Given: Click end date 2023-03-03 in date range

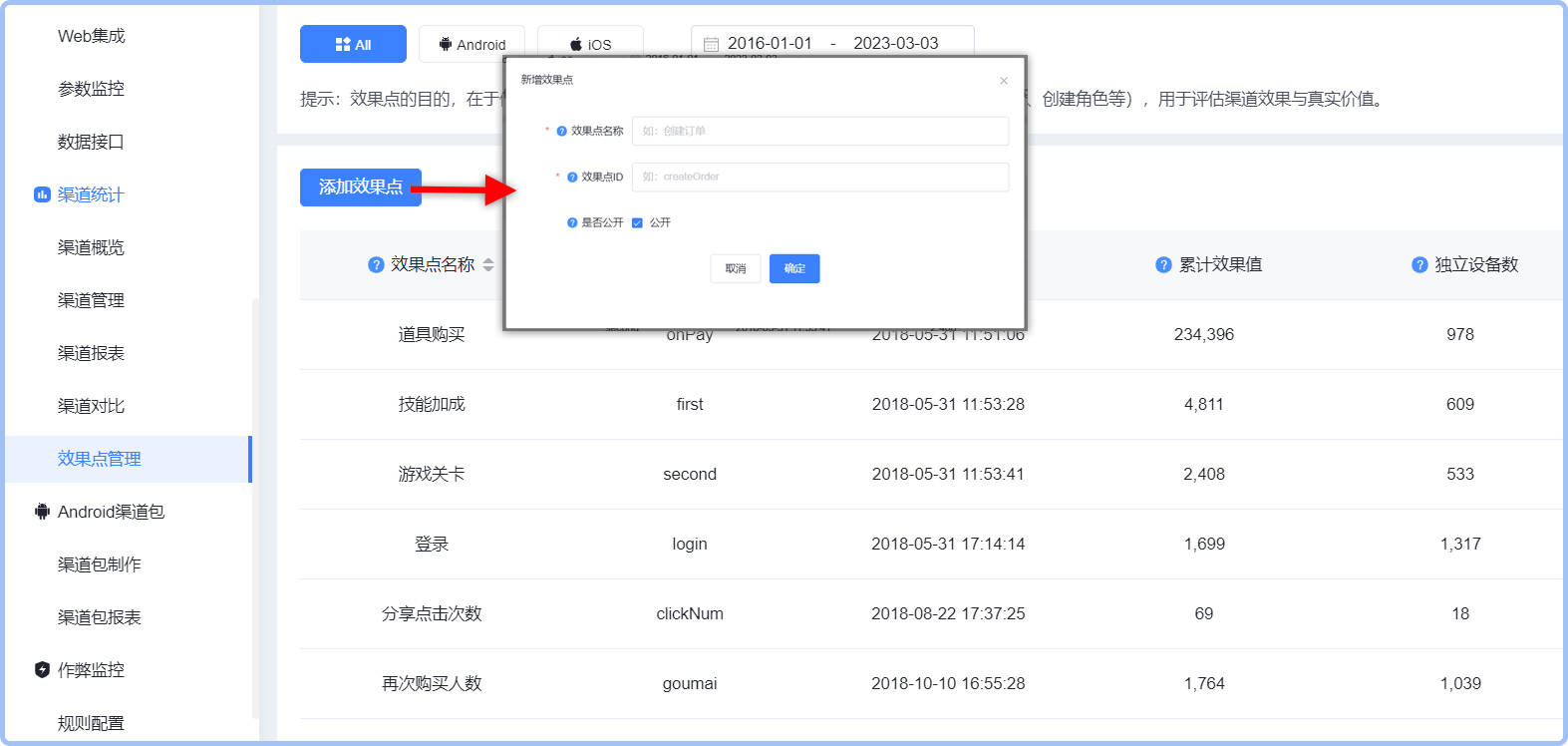Looking at the screenshot, I should click(x=895, y=43).
